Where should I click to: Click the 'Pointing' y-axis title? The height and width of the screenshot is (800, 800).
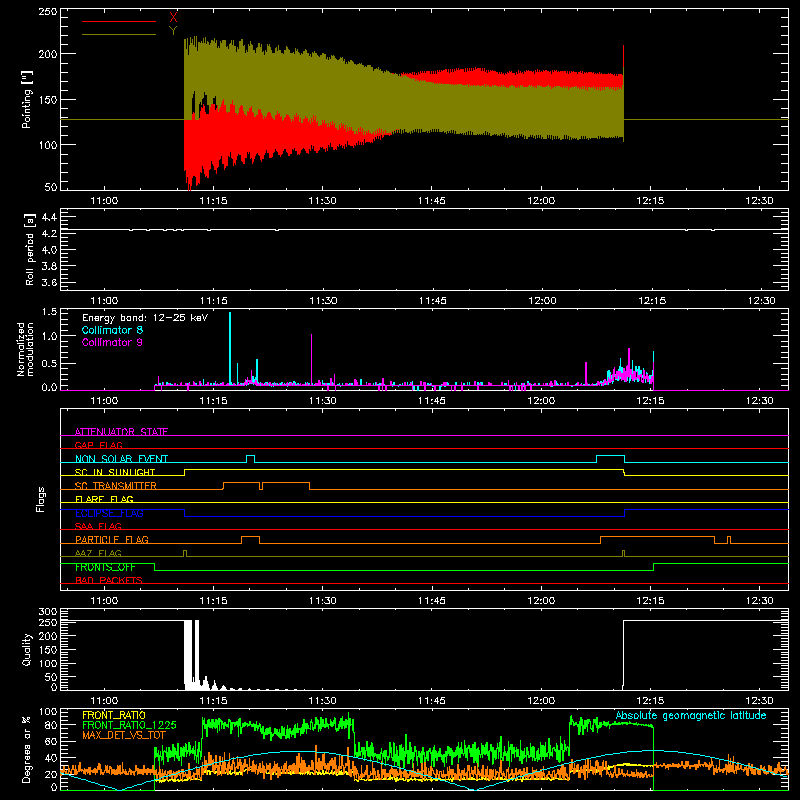[27, 99]
